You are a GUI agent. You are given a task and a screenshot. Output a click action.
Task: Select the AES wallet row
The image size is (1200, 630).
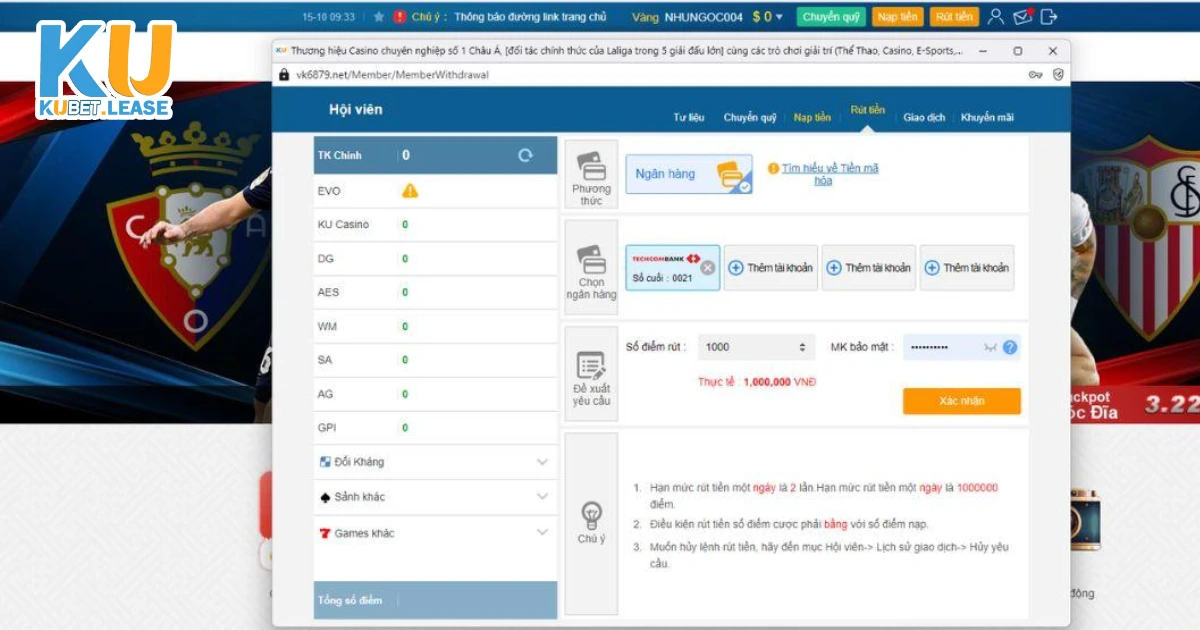(x=435, y=293)
